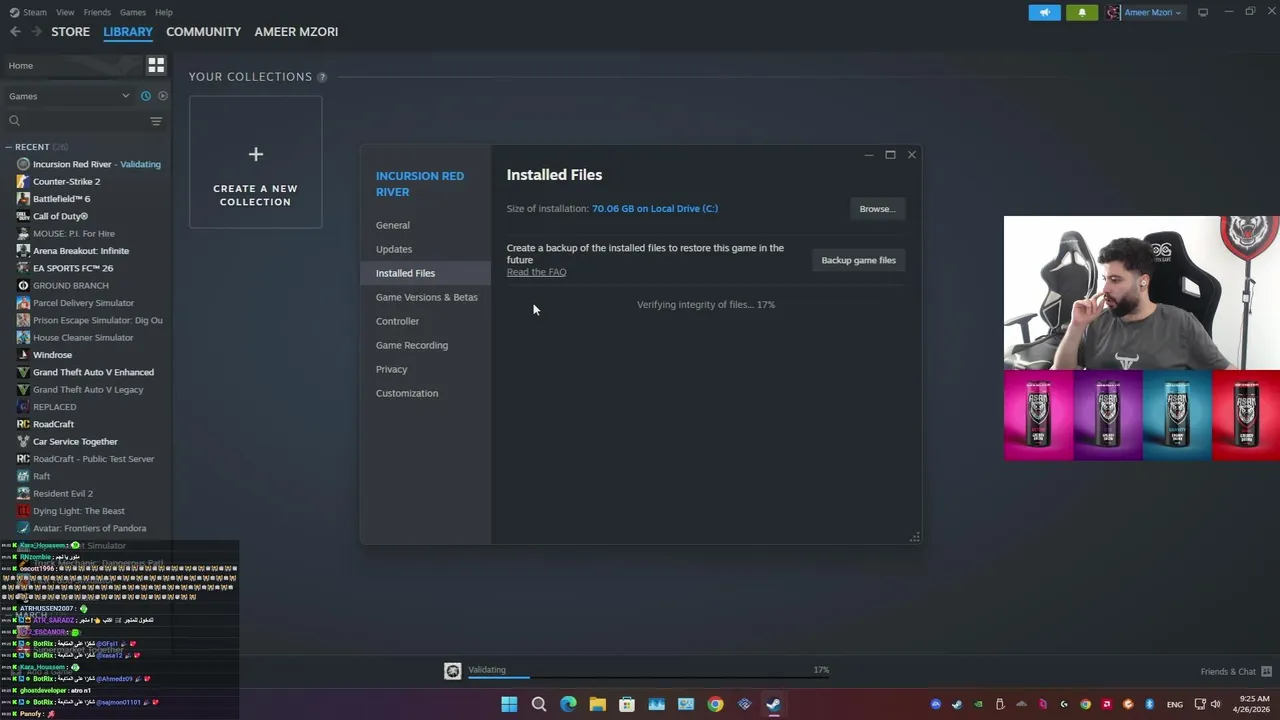Click Backup game files button
The height and width of the screenshot is (720, 1280).
tap(858, 260)
